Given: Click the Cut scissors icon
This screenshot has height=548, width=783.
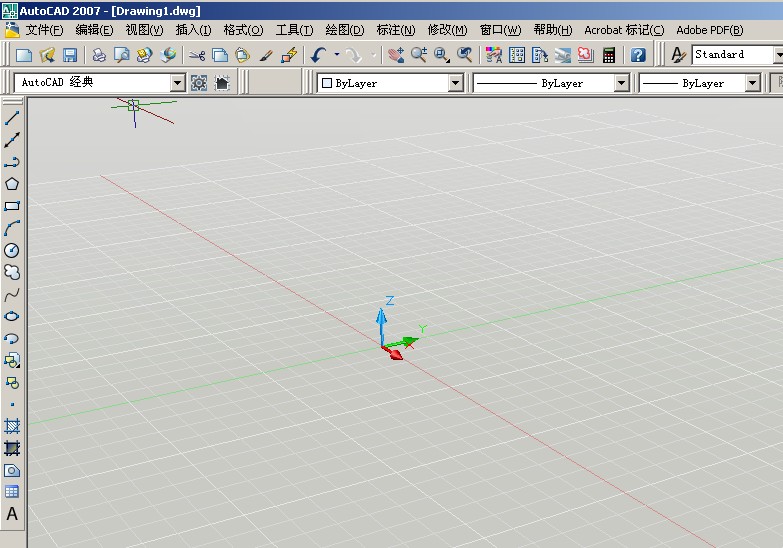Looking at the screenshot, I should click(197, 55).
